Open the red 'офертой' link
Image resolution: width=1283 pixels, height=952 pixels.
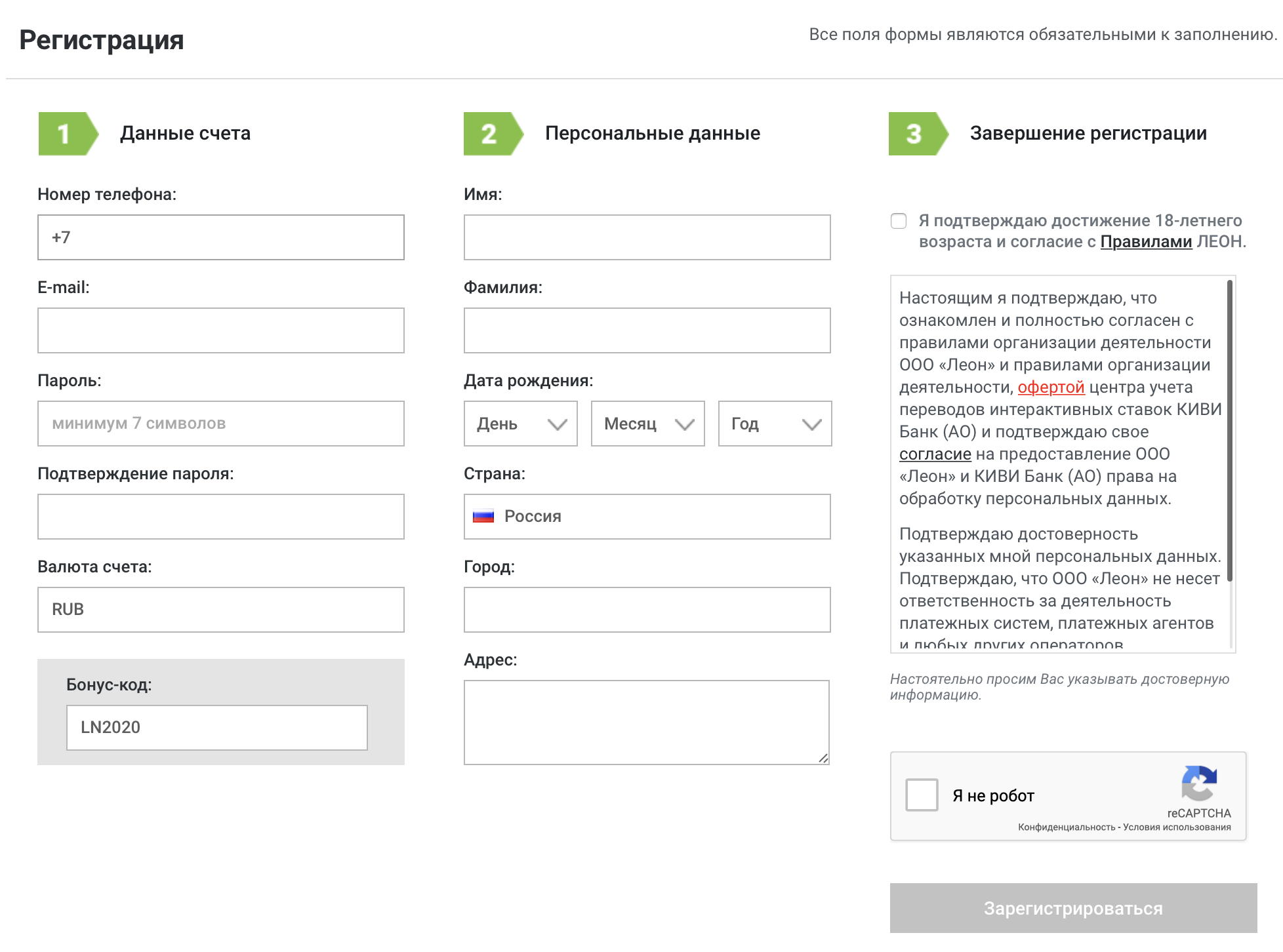tap(1051, 387)
